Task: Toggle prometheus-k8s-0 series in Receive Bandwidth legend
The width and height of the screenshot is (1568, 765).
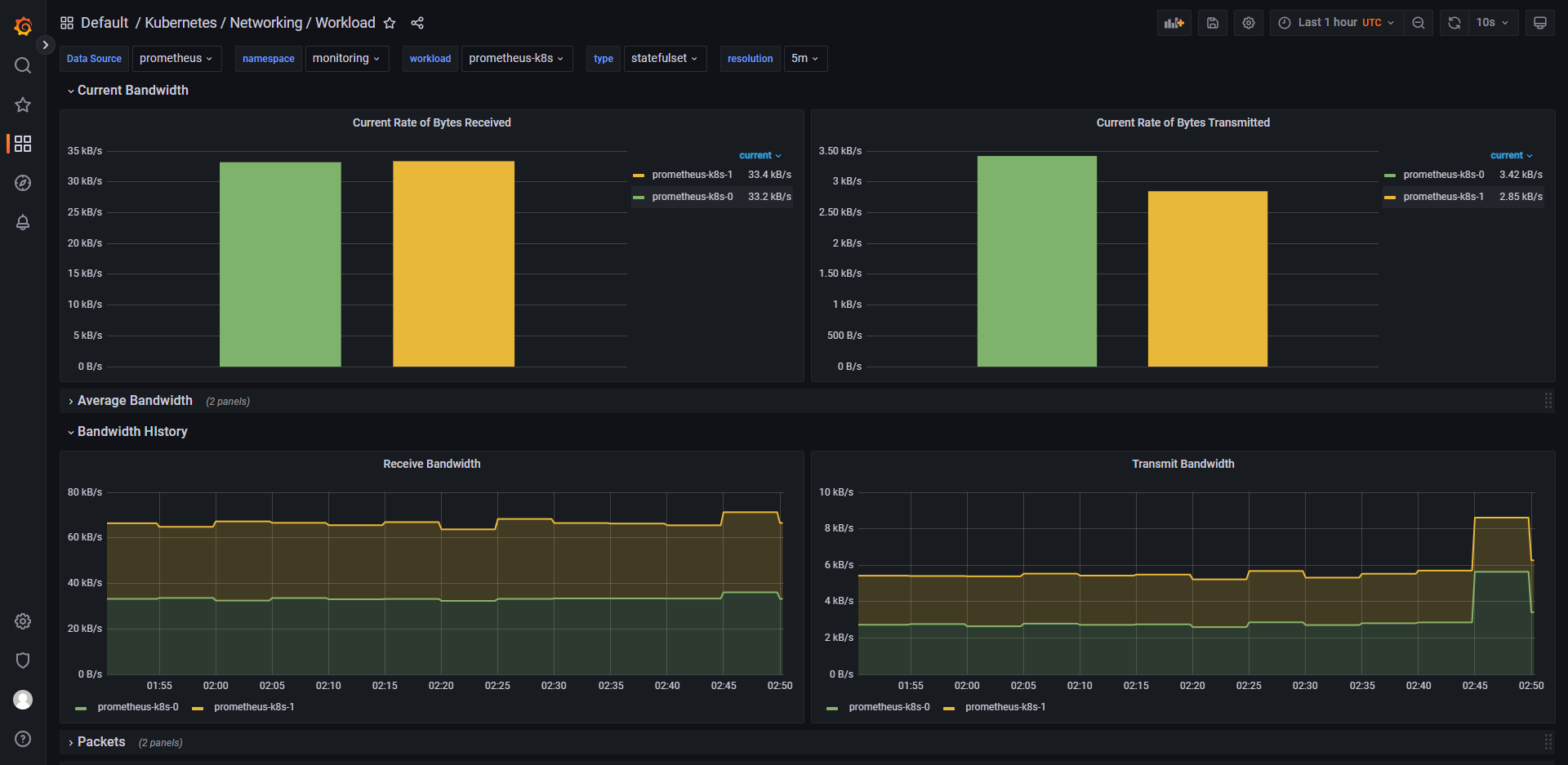Action: pos(137,707)
